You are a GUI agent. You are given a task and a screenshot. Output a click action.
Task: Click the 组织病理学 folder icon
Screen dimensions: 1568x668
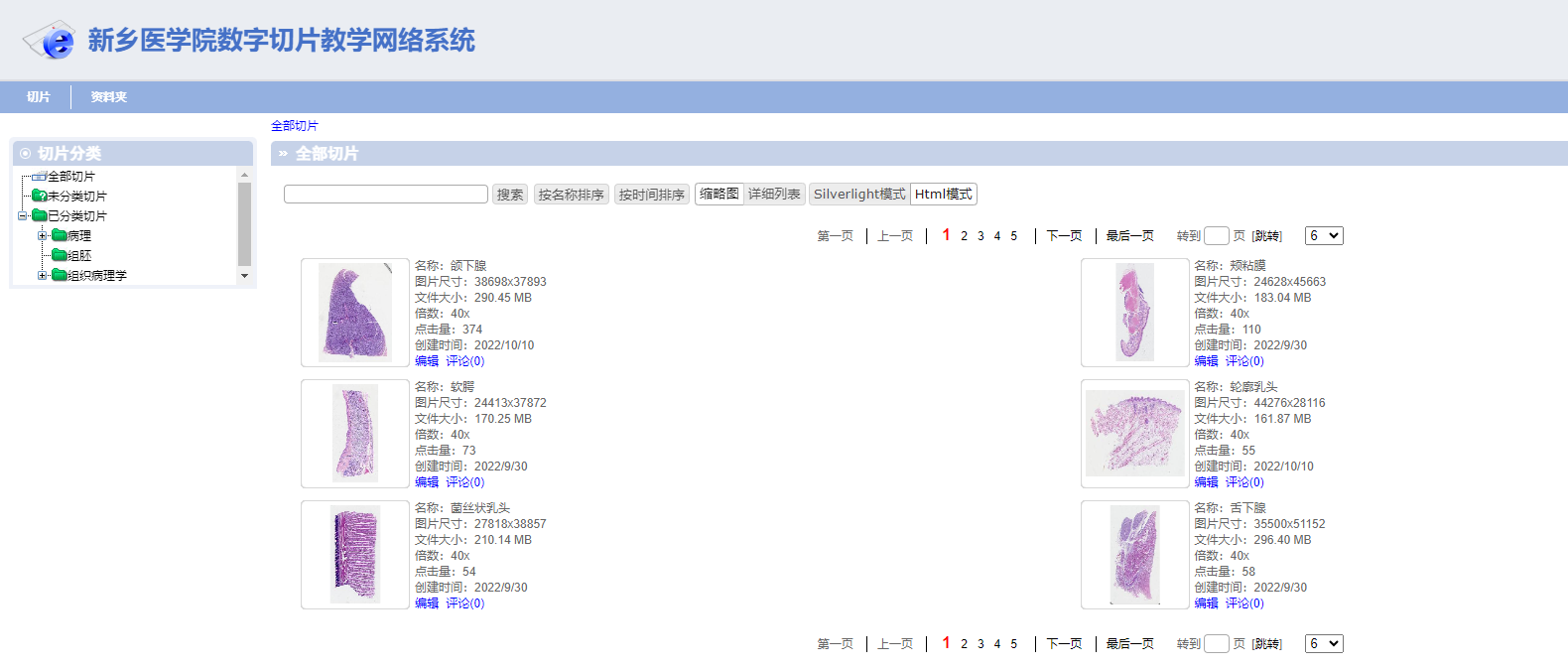59,275
